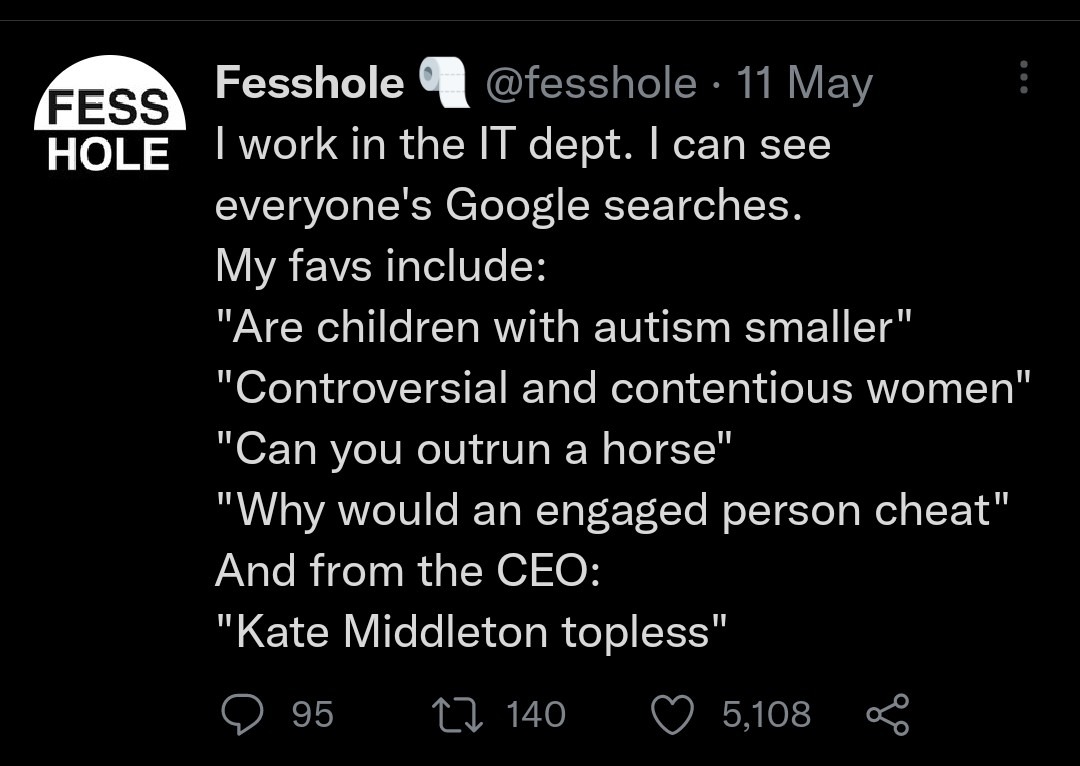1080x766 pixels.
Task: Click the "Are children with autism smaller" text
Action: pos(565,329)
